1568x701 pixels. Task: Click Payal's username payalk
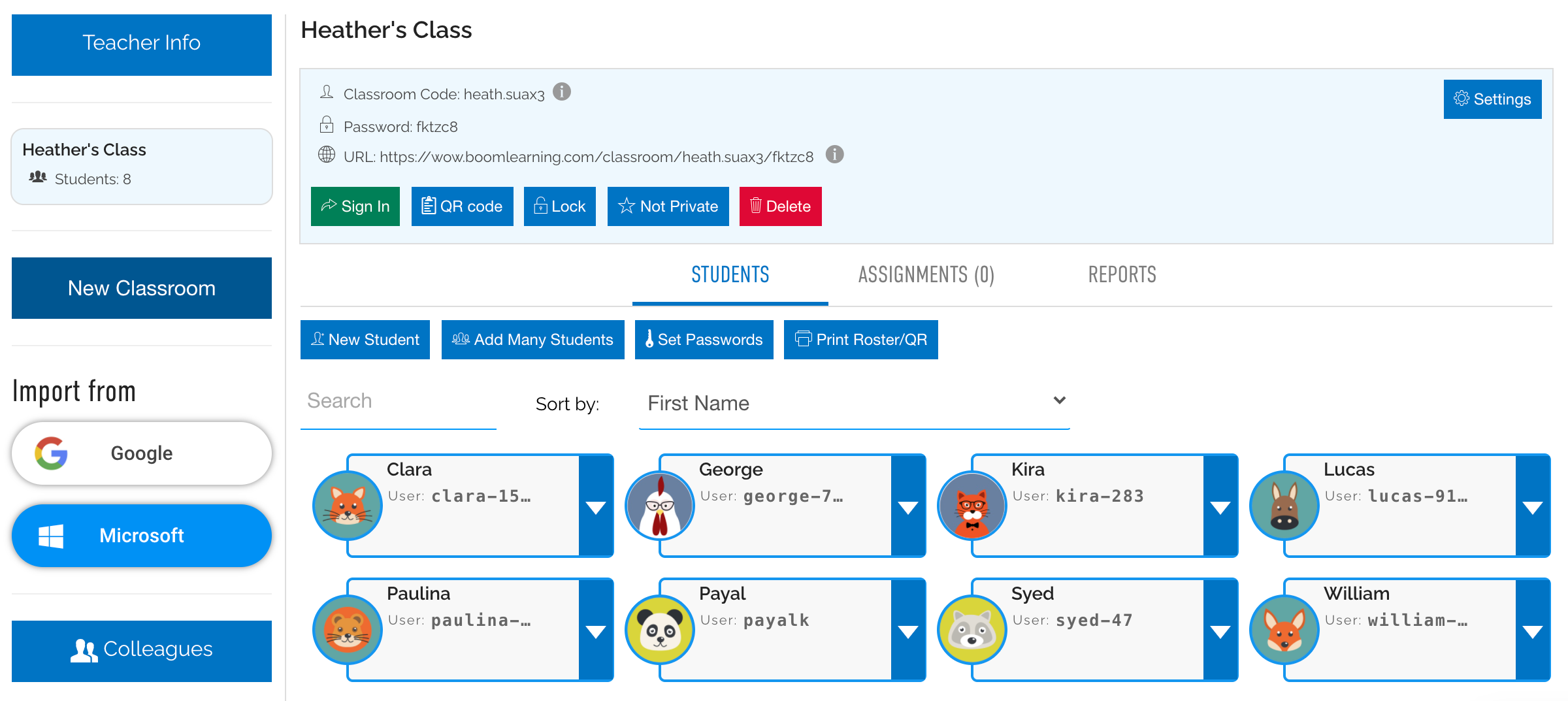[x=776, y=621]
